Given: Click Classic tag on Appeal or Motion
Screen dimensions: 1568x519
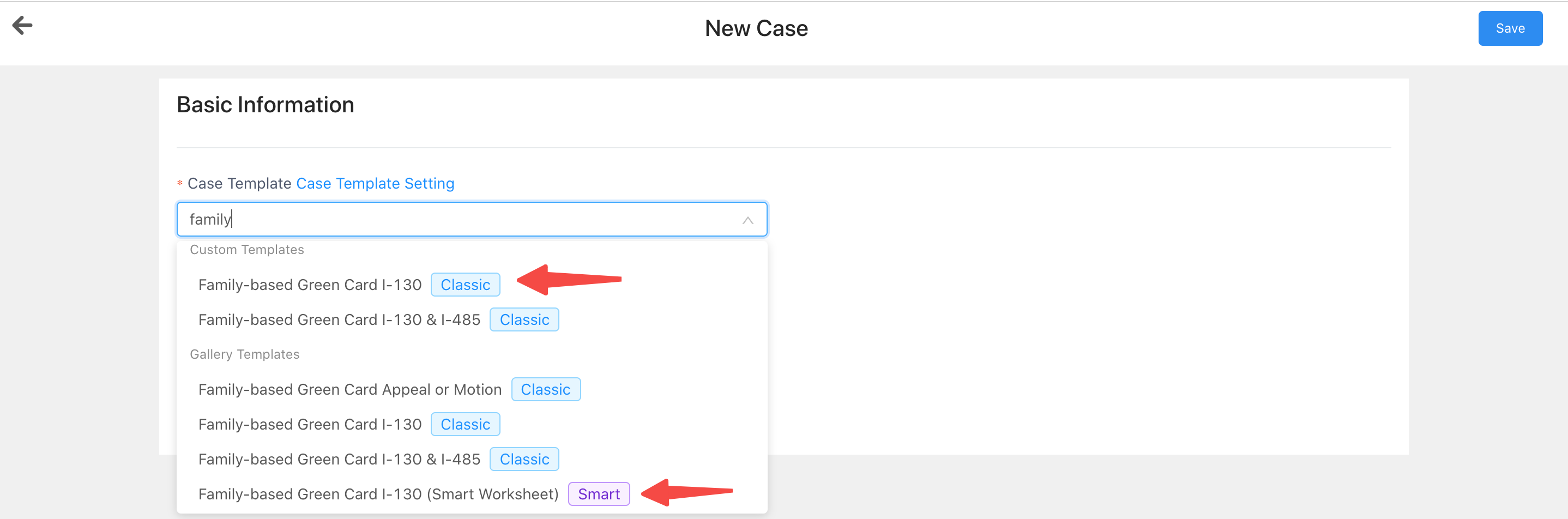Looking at the screenshot, I should click(545, 389).
